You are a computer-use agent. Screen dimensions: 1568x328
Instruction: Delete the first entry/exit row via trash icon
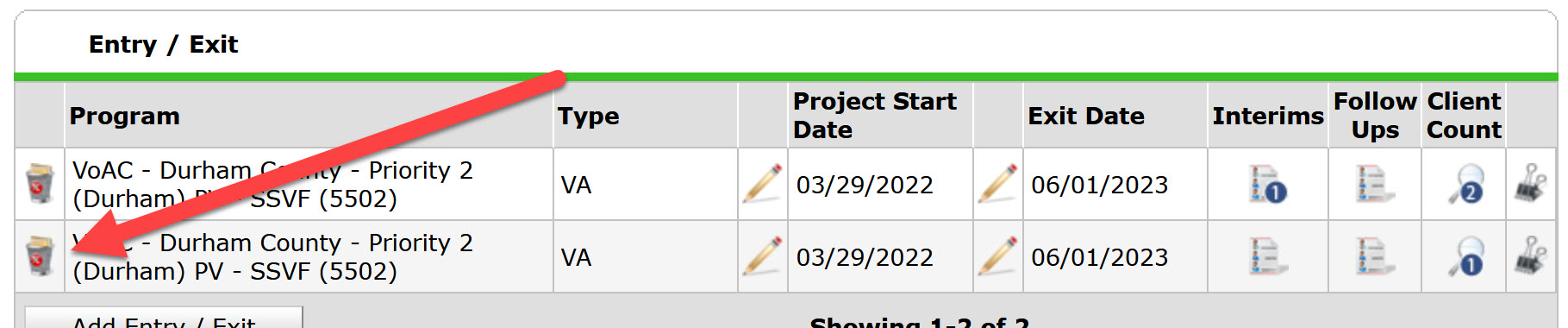point(40,183)
